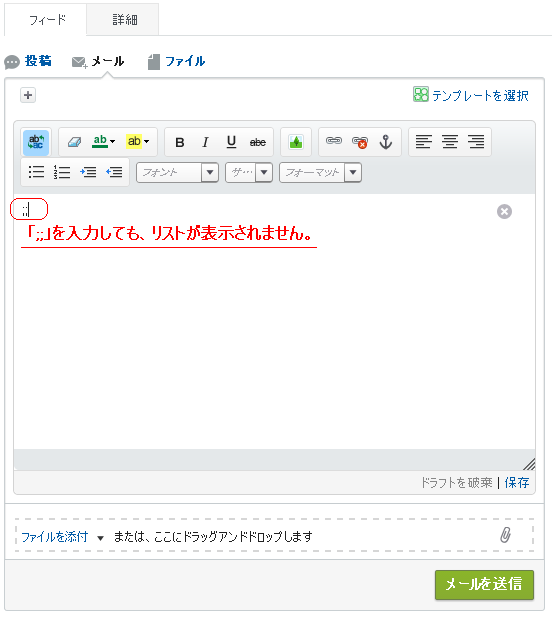Switch to the フィード tab

coord(47,19)
